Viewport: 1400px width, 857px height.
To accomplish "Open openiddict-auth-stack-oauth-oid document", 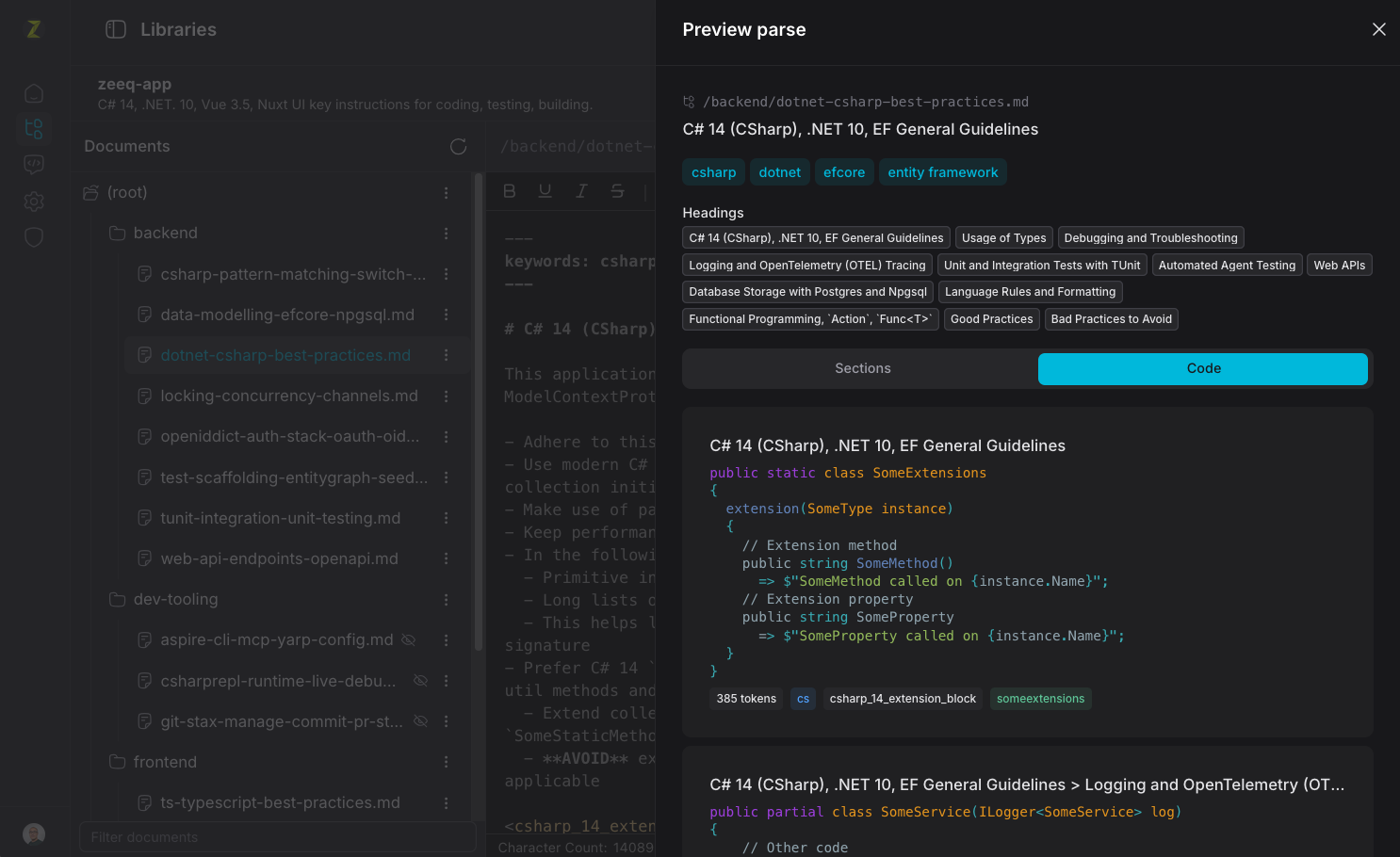I will [x=290, y=436].
